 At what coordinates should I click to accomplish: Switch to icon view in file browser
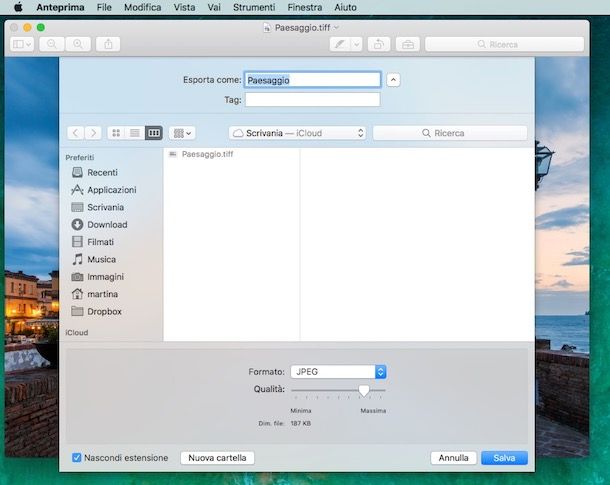pos(116,133)
